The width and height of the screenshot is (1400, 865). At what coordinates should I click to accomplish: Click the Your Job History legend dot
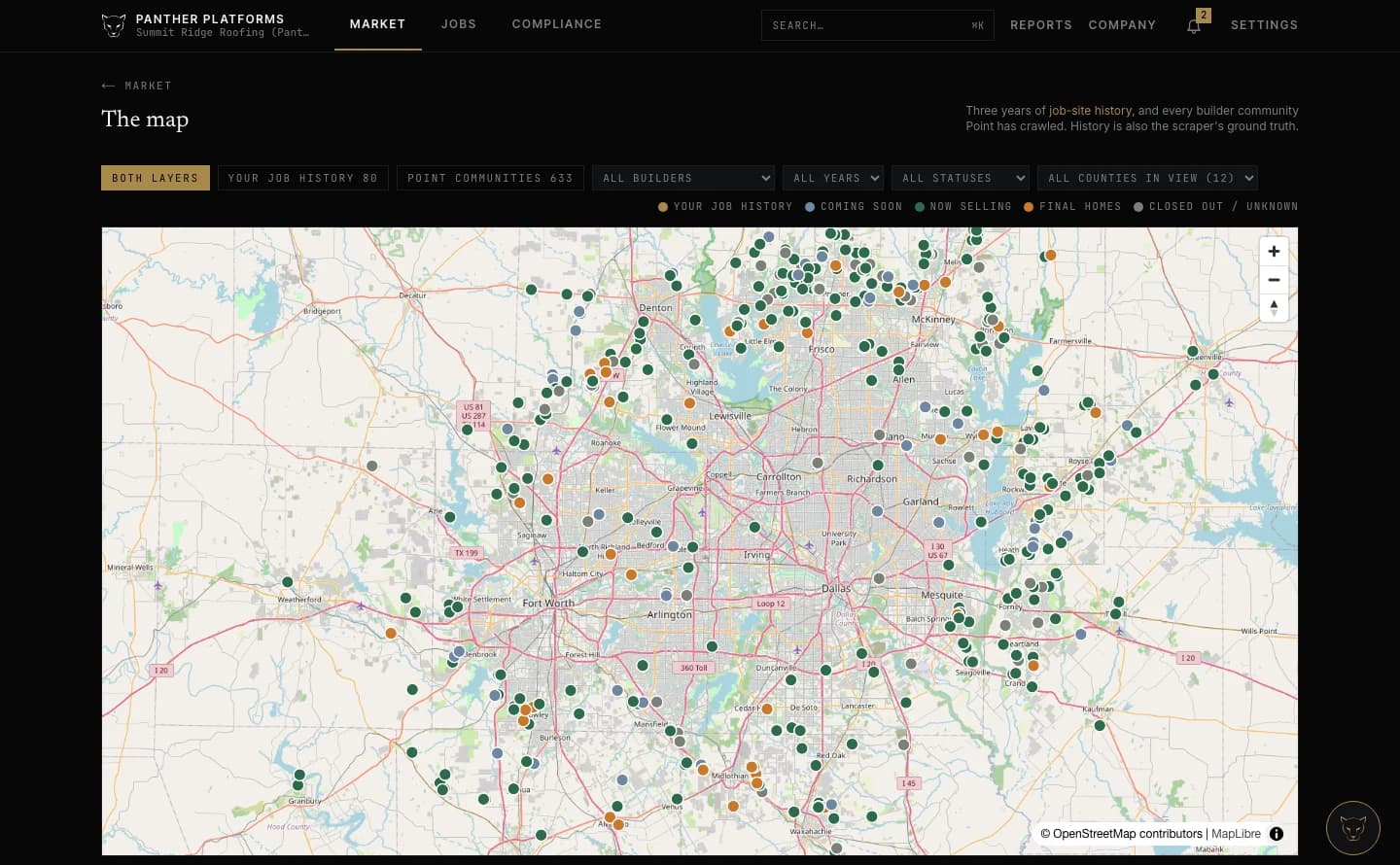click(663, 207)
